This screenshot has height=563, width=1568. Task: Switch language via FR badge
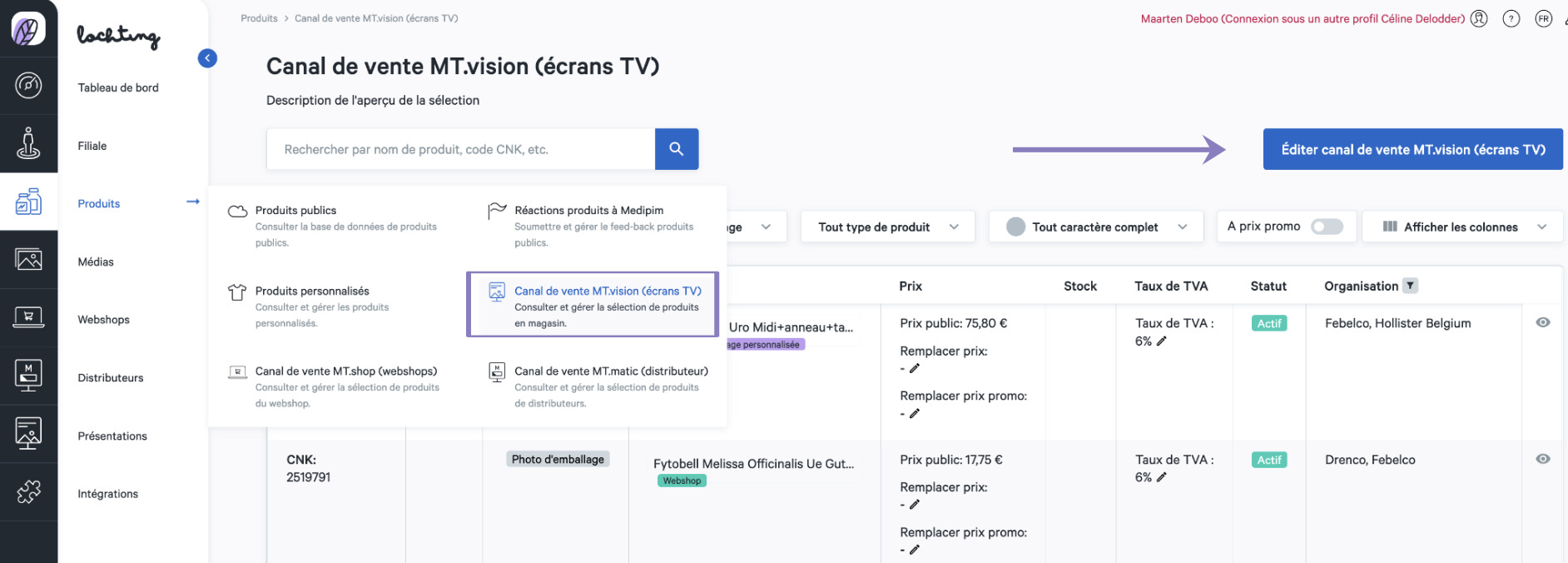(1544, 18)
